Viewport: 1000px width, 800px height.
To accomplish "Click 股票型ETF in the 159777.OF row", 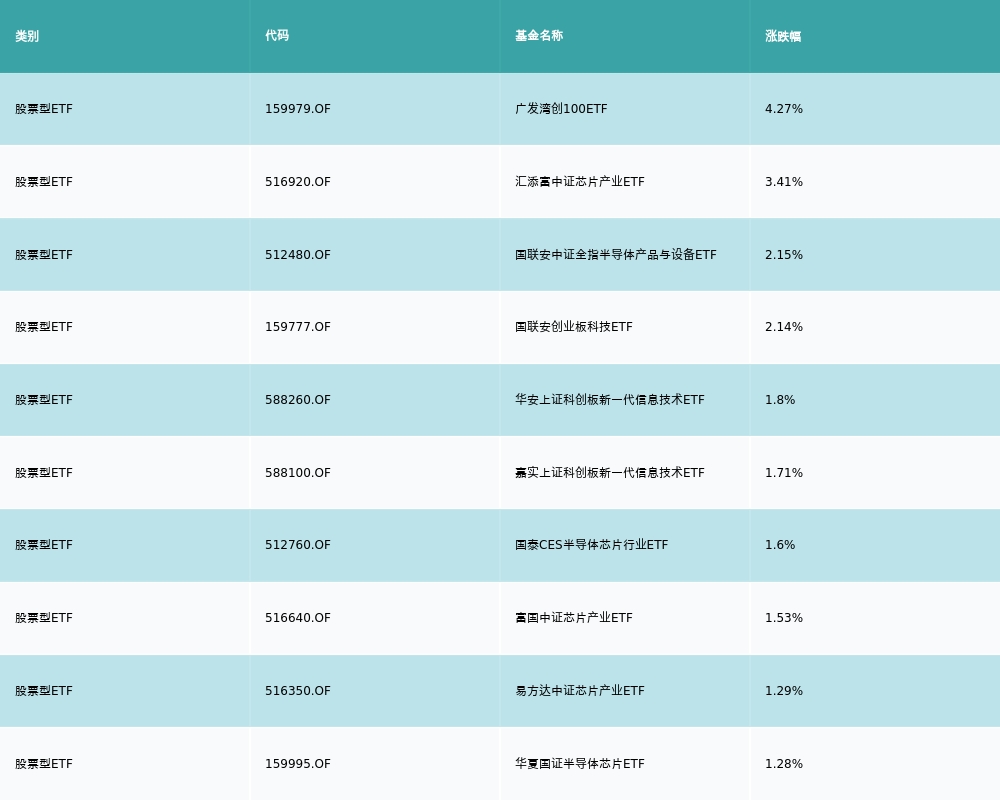I will (x=44, y=327).
